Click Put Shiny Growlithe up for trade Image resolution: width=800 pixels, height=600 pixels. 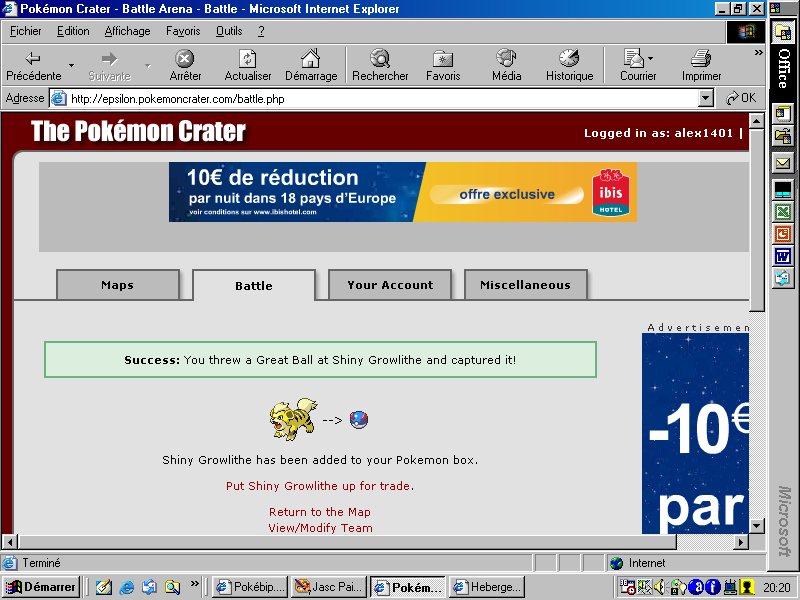(x=320, y=486)
